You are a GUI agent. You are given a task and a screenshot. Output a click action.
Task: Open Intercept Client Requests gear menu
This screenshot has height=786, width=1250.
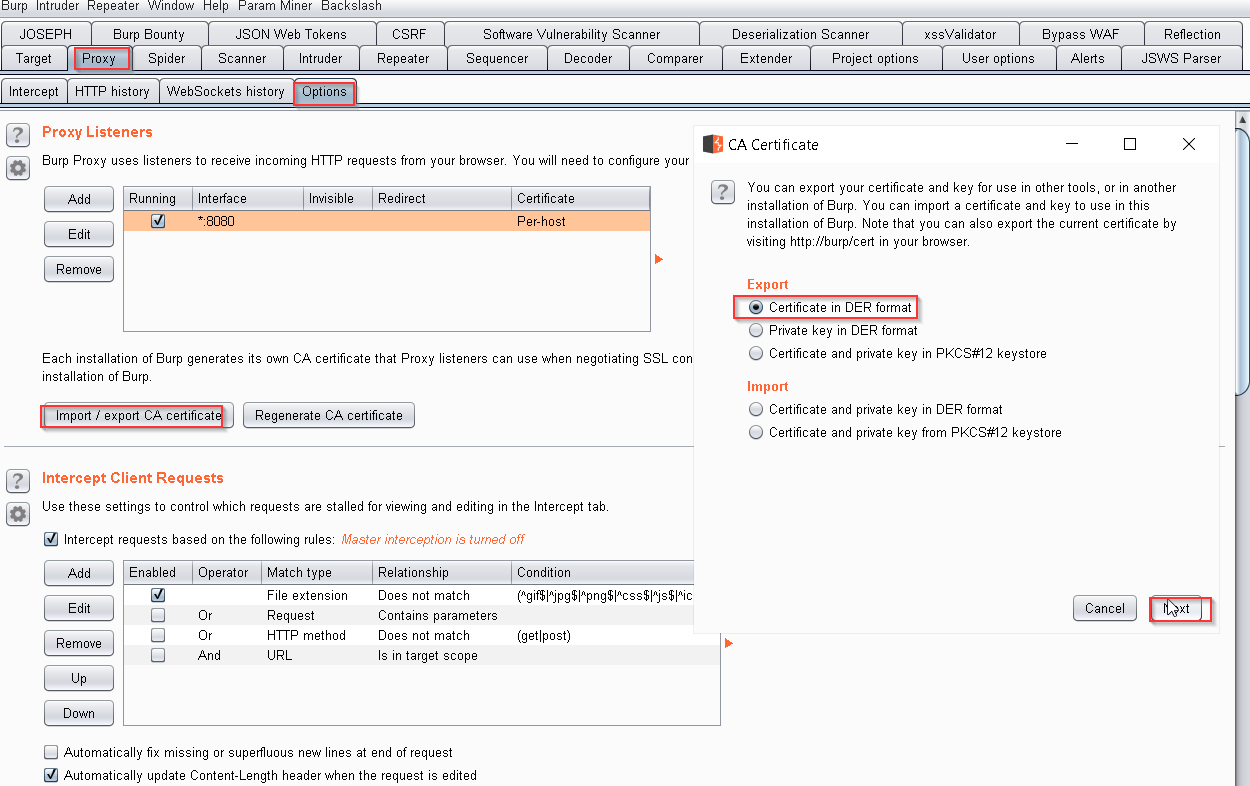[x=18, y=514]
